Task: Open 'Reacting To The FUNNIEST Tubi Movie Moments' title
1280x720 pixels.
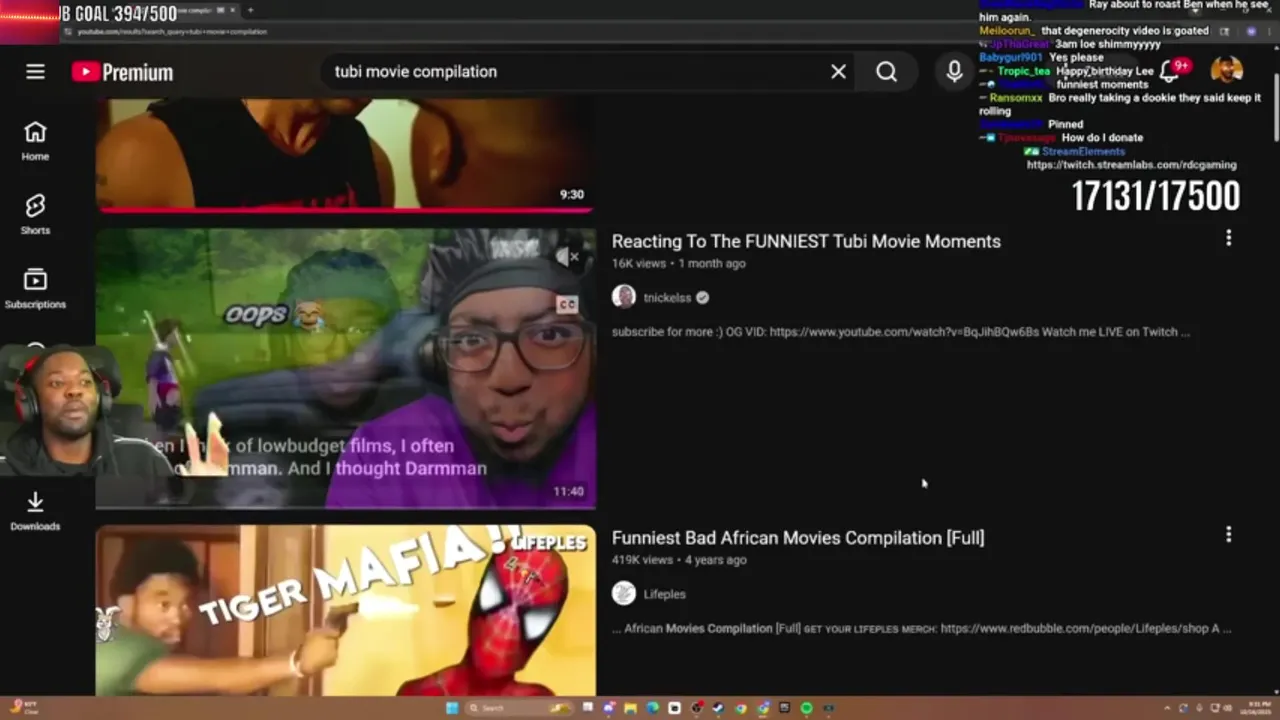Action: [806, 241]
